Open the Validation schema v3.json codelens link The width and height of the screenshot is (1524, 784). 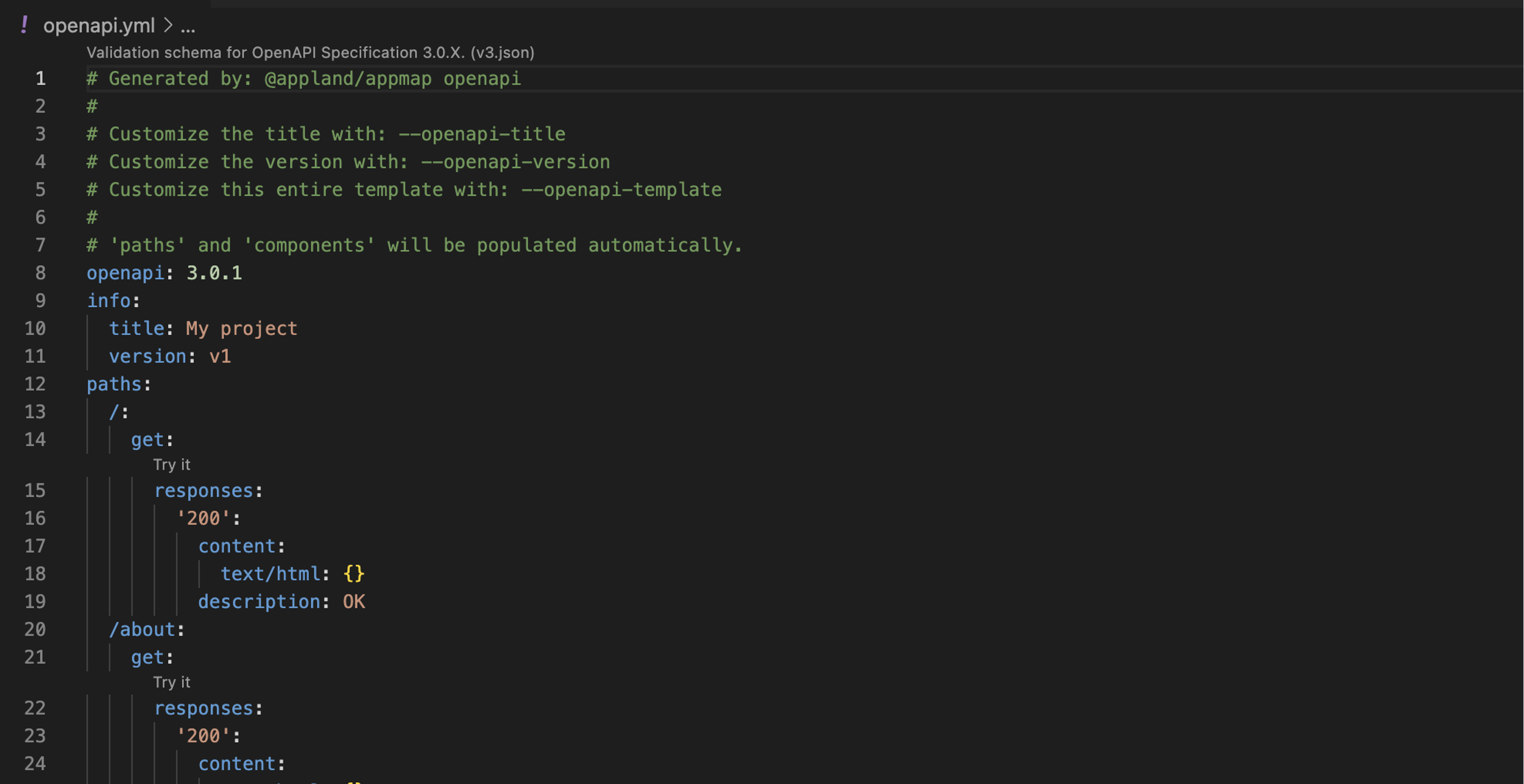310,52
